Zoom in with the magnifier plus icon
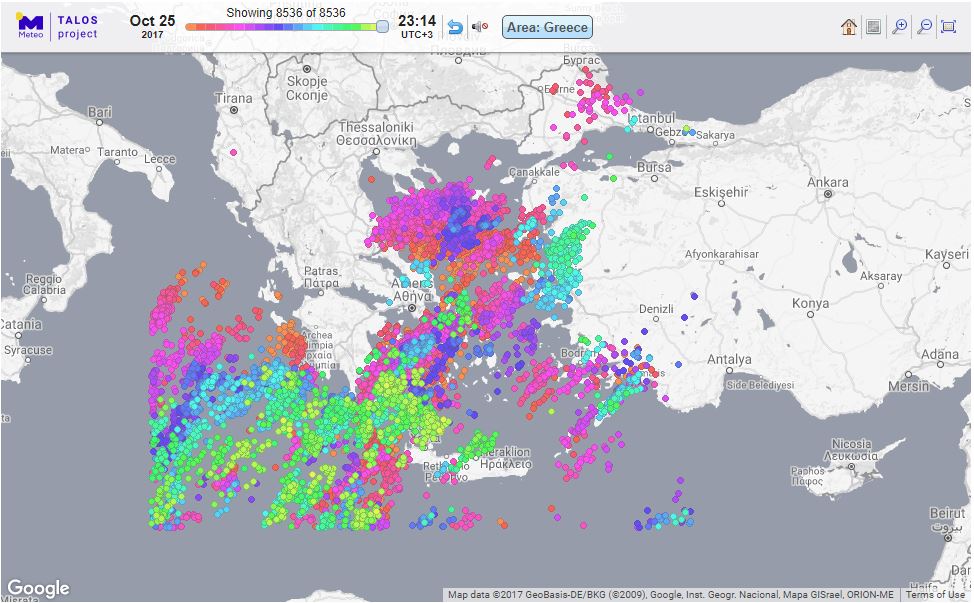 point(900,27)
